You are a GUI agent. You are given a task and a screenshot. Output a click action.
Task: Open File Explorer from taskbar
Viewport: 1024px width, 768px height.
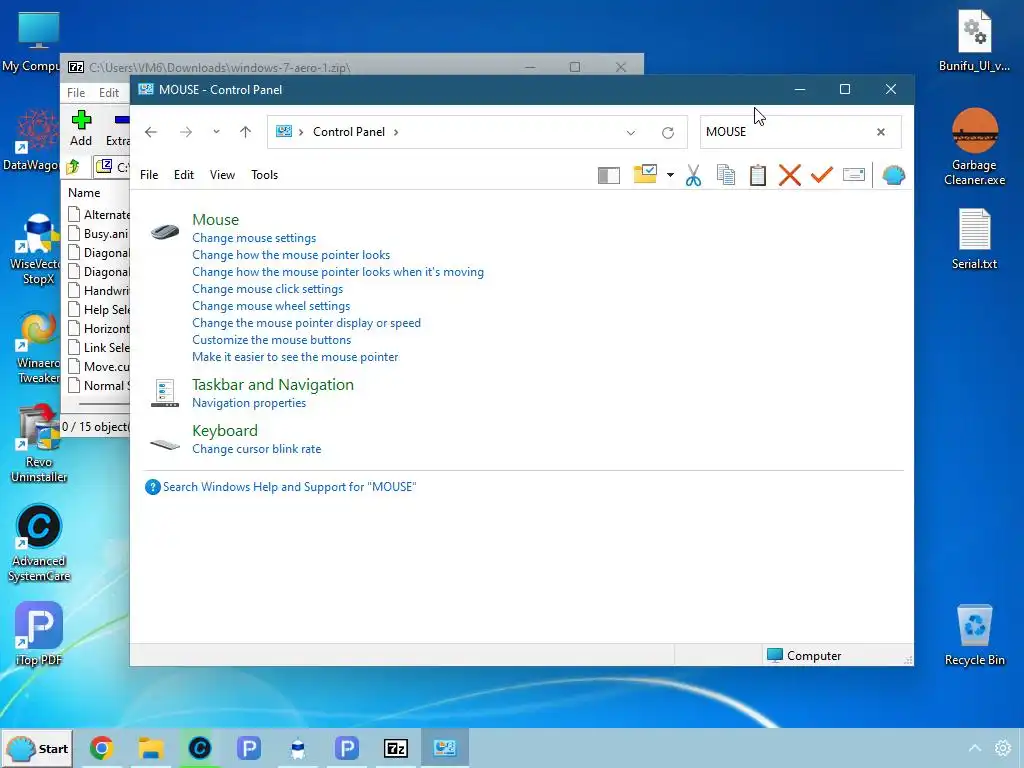click(150, 748)
